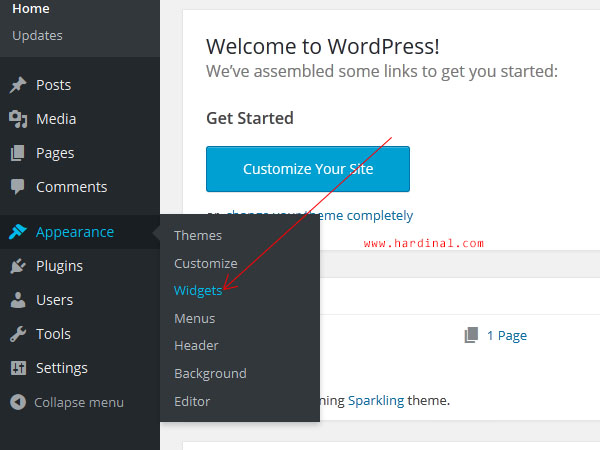Click the Welcome to WordPress! heading

323,47
